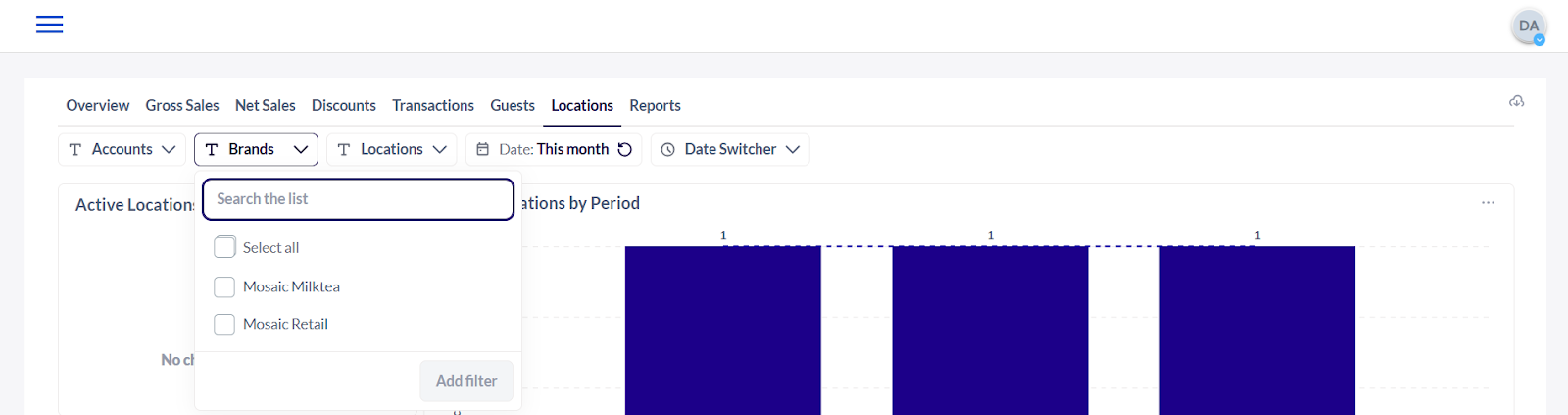Open the chart's three-dot options menu
Image resolution: width=1568 pixels, height=415 pixels.
(x=1488, y=203)
